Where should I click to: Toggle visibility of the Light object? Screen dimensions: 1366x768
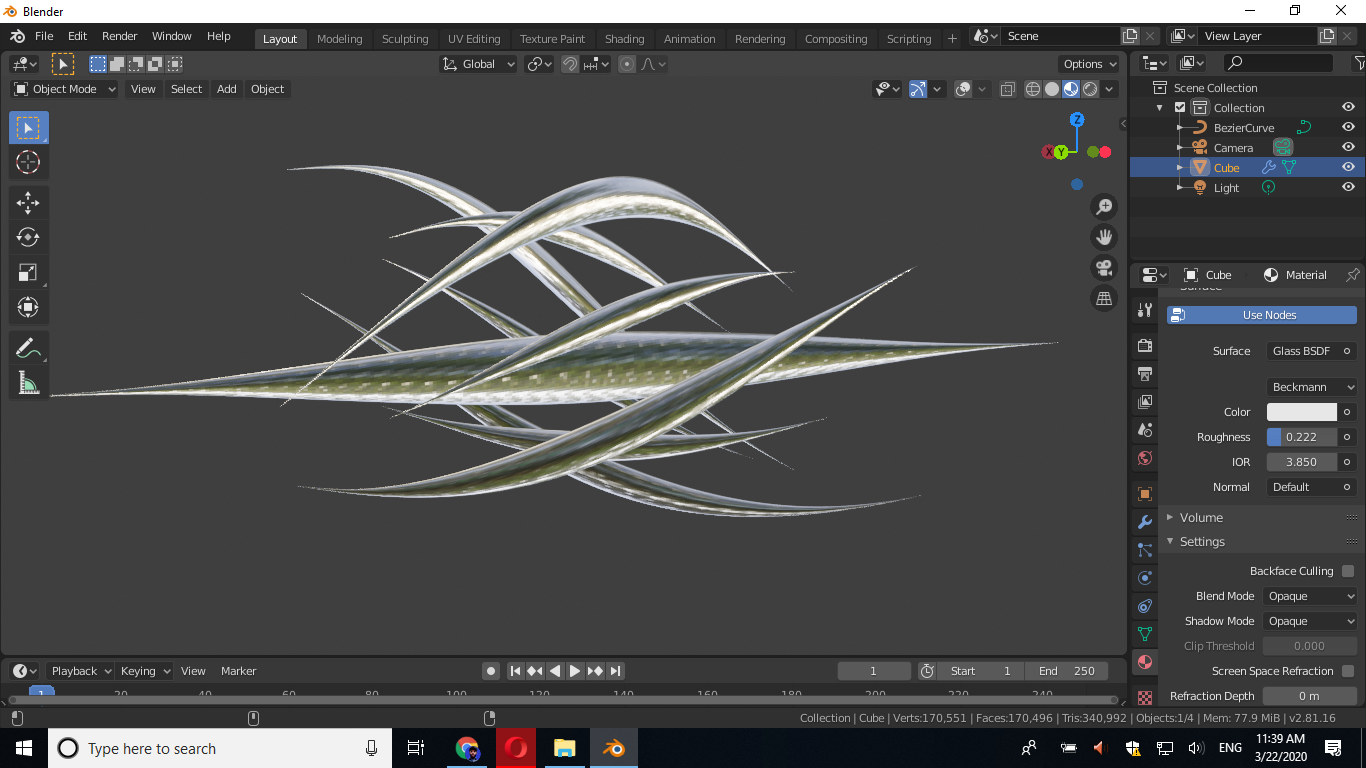point(1349,187)
